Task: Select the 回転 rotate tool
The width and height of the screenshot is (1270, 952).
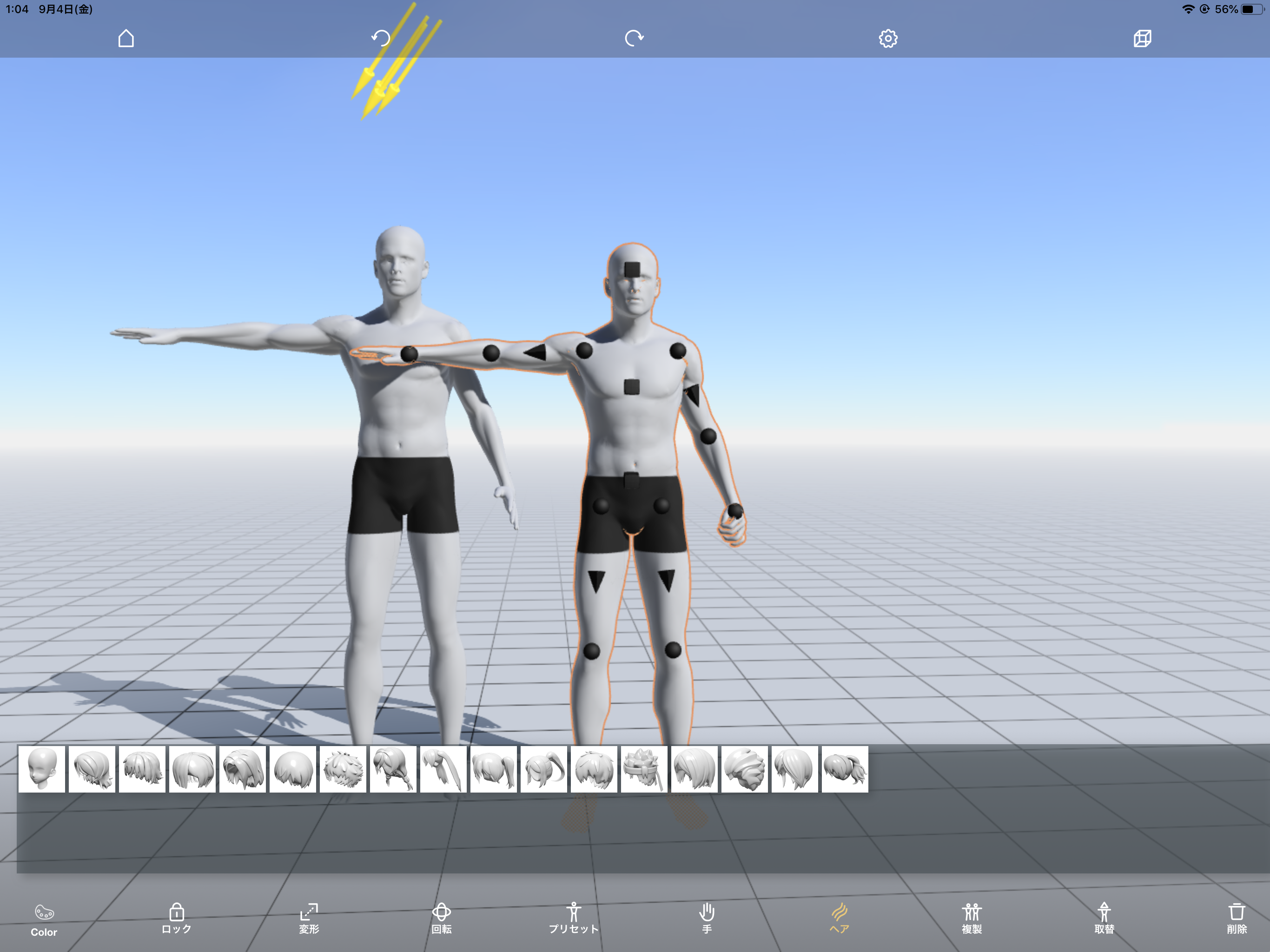Action: [442, 919]
